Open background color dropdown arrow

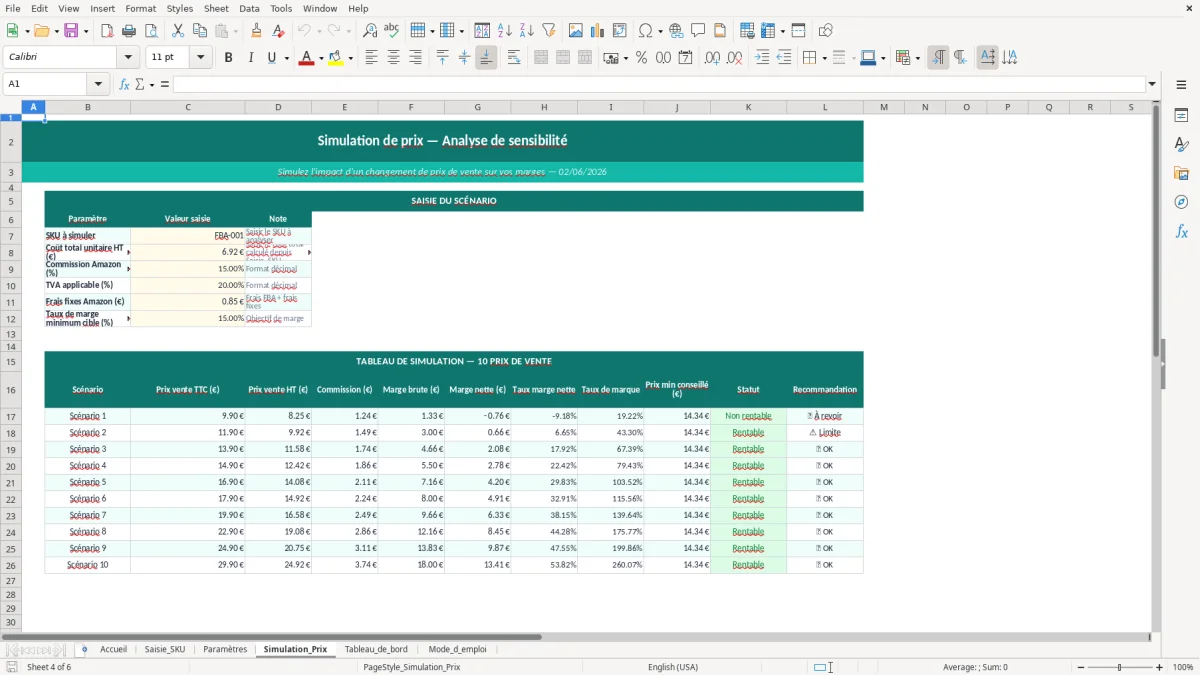click(x=350, y=58)
